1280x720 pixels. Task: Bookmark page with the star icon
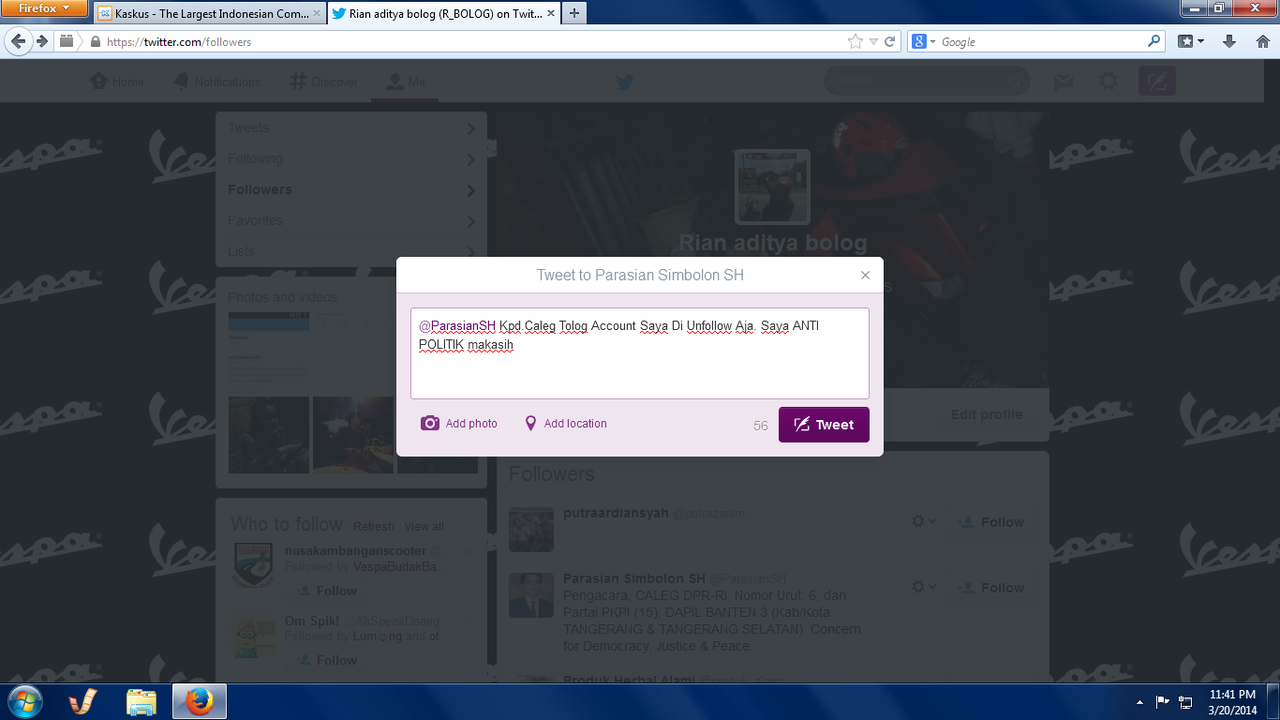[x=855, y=42]
